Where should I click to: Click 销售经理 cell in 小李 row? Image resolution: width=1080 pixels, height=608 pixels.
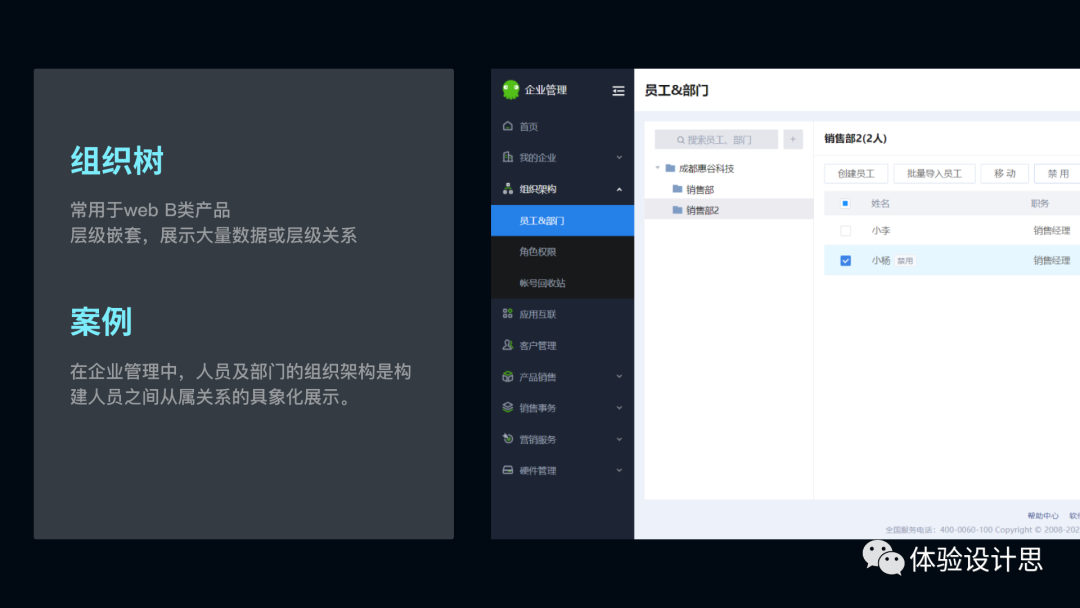[x=1052, y=231]
